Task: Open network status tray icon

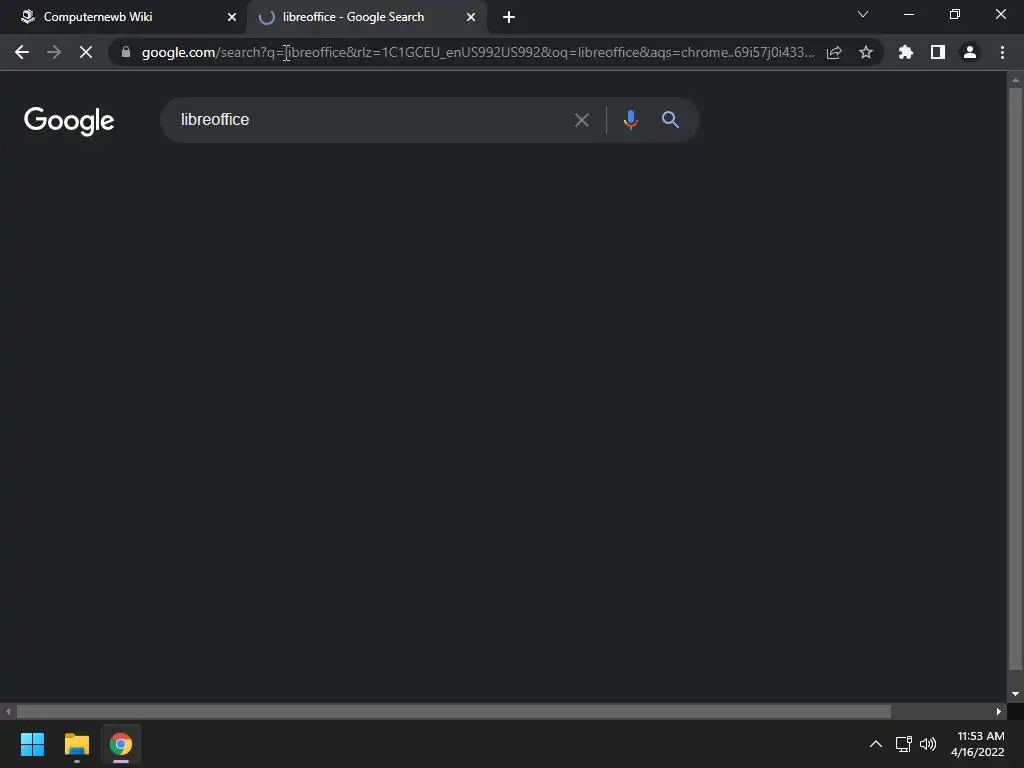Action: point(904,744)
